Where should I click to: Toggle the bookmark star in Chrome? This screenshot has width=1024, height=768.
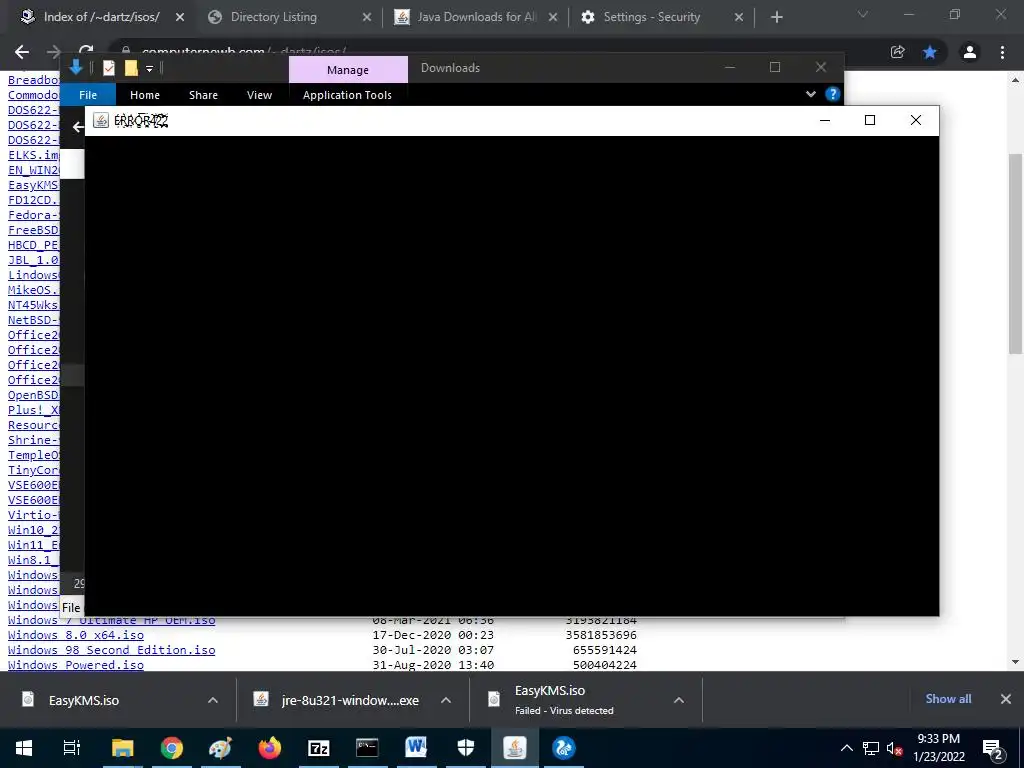click(930, 52)
